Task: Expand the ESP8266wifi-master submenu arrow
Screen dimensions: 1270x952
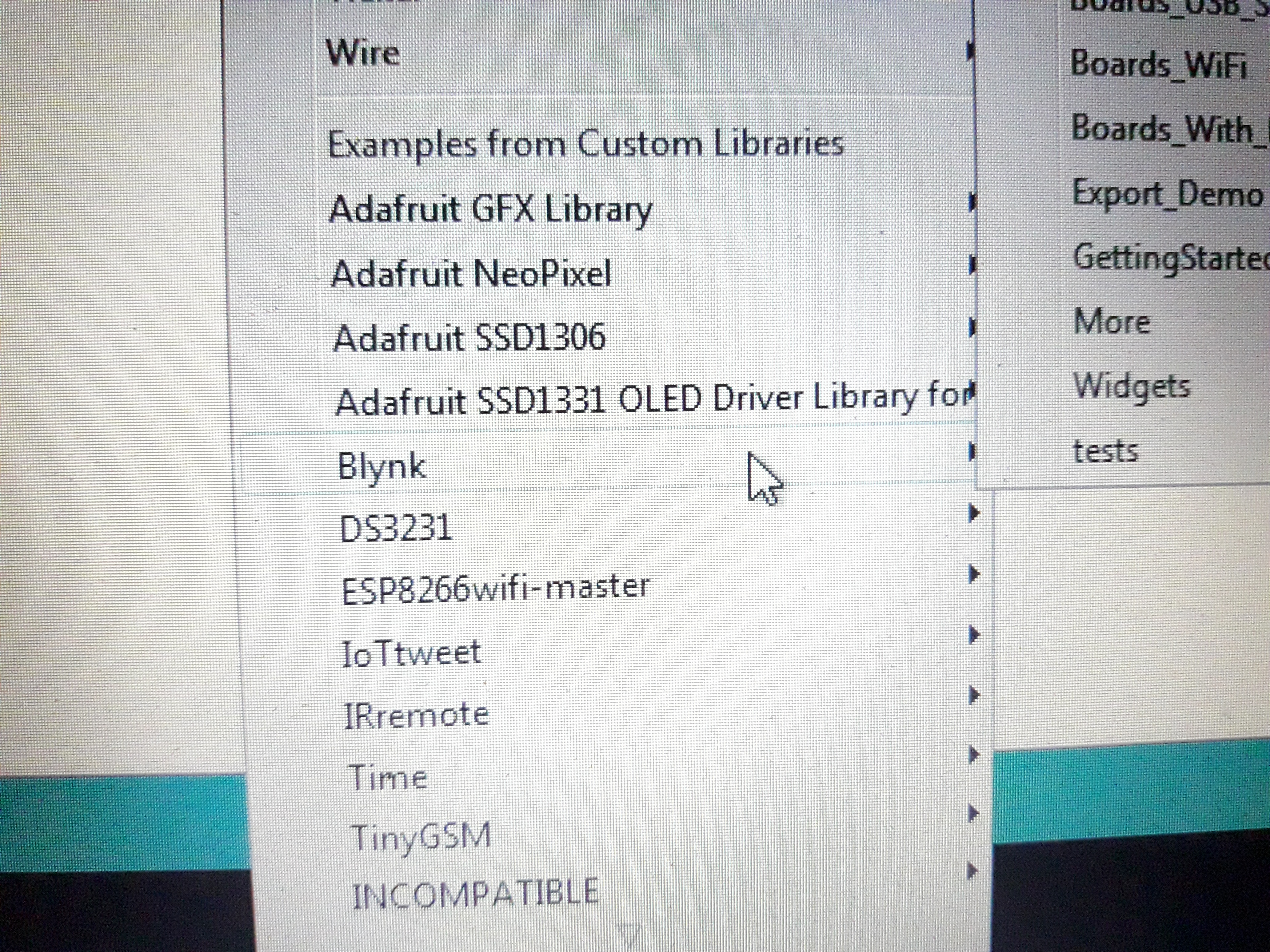Action: (973, 574)
